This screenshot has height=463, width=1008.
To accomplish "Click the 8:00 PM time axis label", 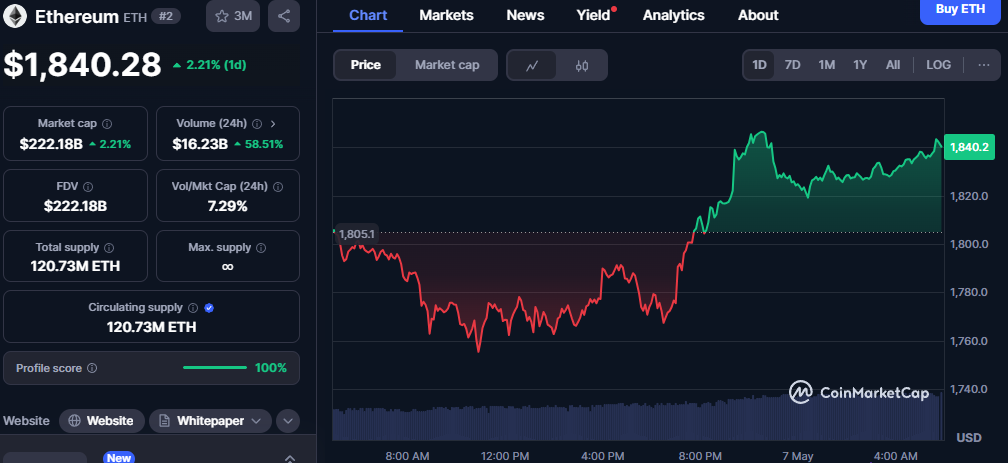I will pyautogui.click(x=700, y=456).
